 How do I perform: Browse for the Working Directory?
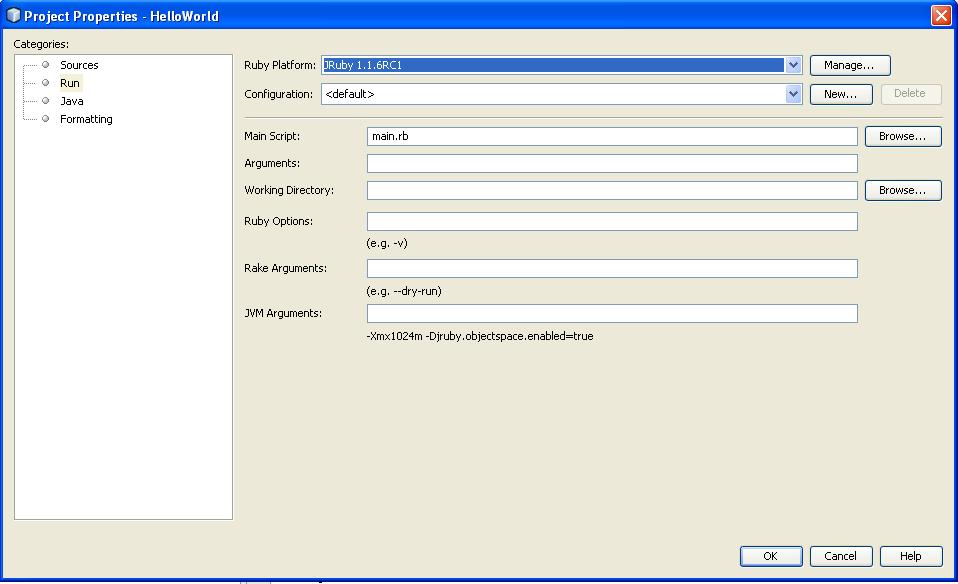pos(903,190)
